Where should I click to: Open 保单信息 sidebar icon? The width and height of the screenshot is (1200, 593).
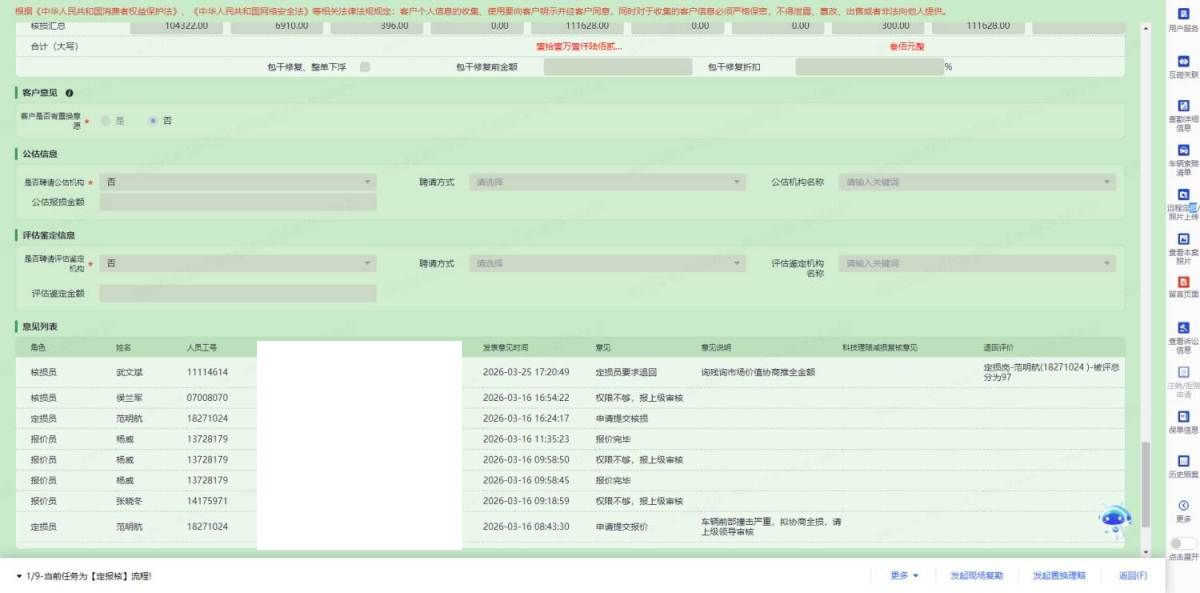1183,417
